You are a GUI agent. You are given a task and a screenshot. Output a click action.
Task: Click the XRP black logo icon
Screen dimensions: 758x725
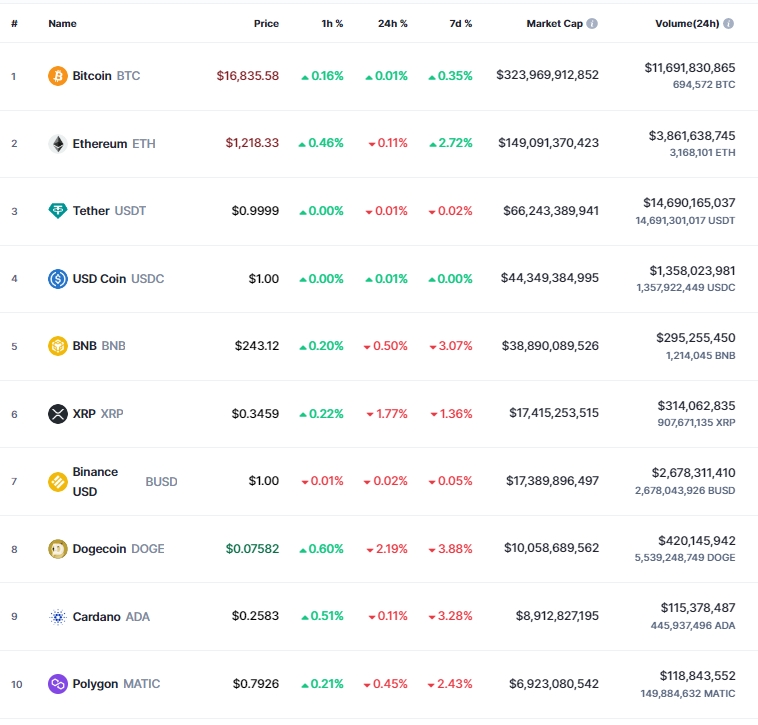coord(58,414)
